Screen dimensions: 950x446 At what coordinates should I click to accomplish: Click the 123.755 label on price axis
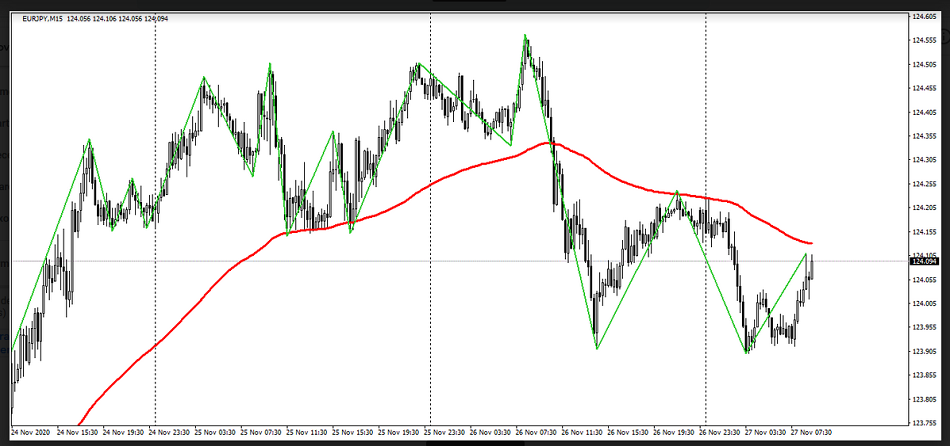[924, 423]
